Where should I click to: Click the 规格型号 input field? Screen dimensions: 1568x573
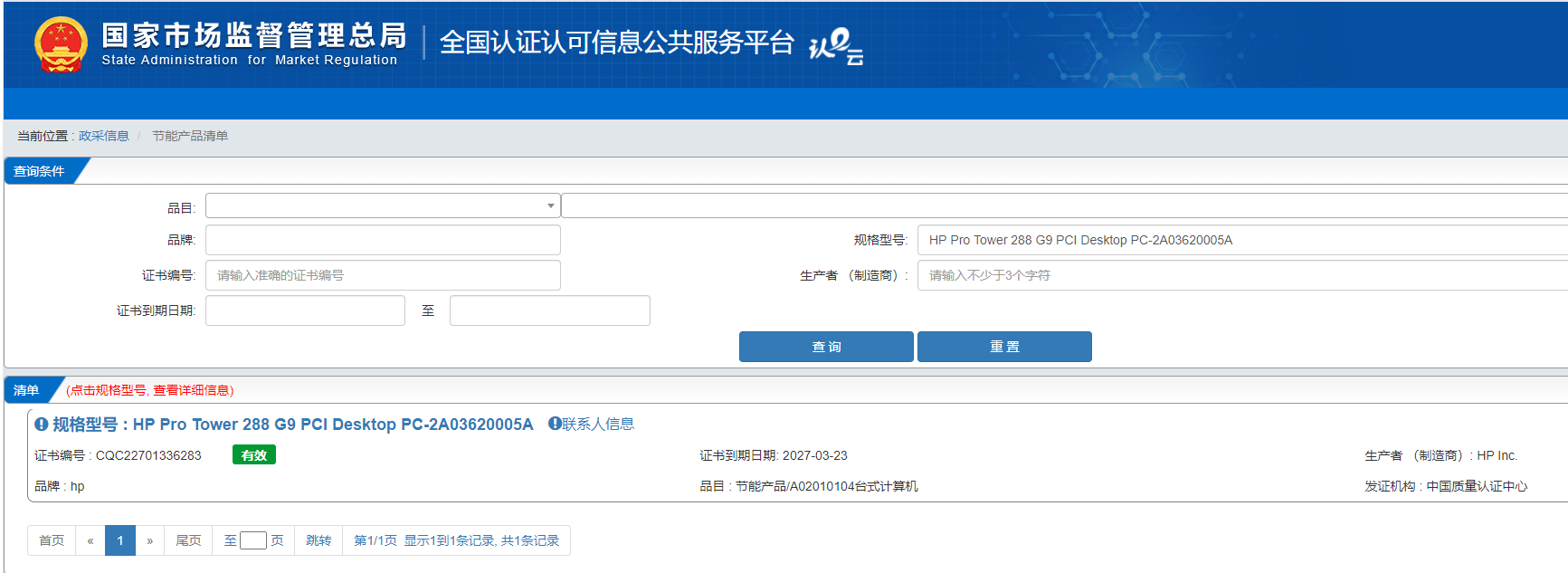pos(1242,240)
